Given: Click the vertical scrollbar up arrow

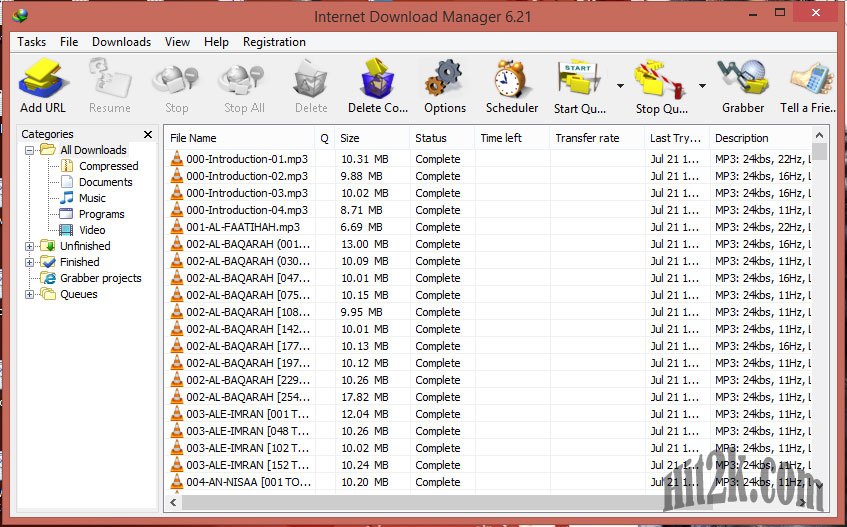Looking at the screenshot, I should click(819, 135).
